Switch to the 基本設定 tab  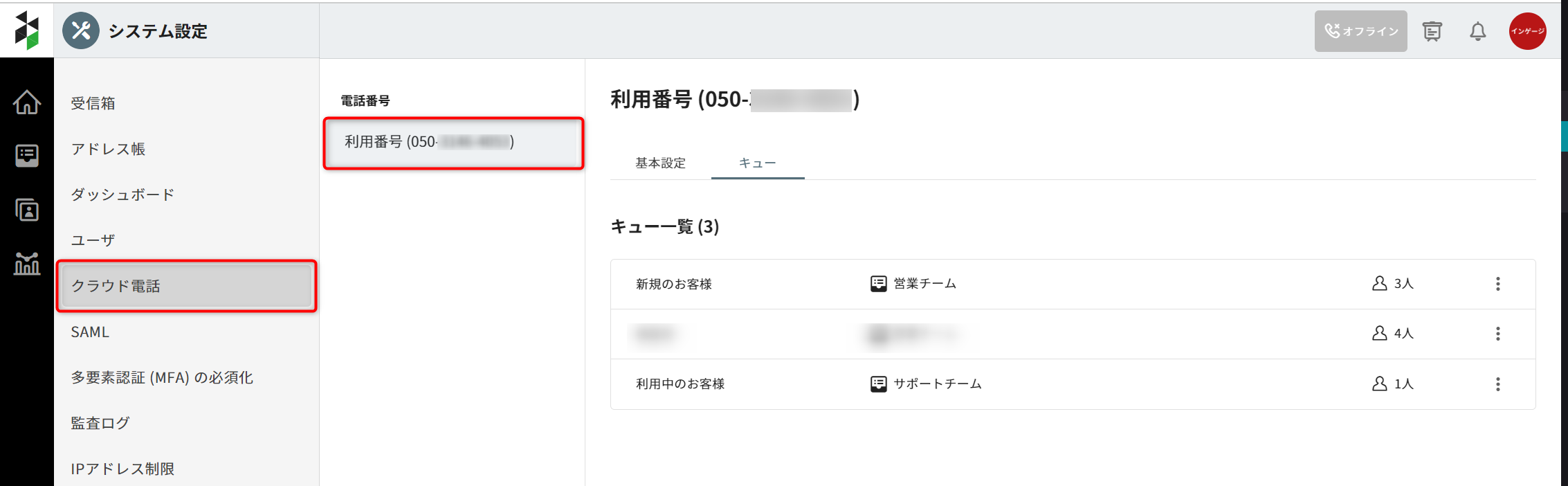pyautogui.click(x=660, y=163)
